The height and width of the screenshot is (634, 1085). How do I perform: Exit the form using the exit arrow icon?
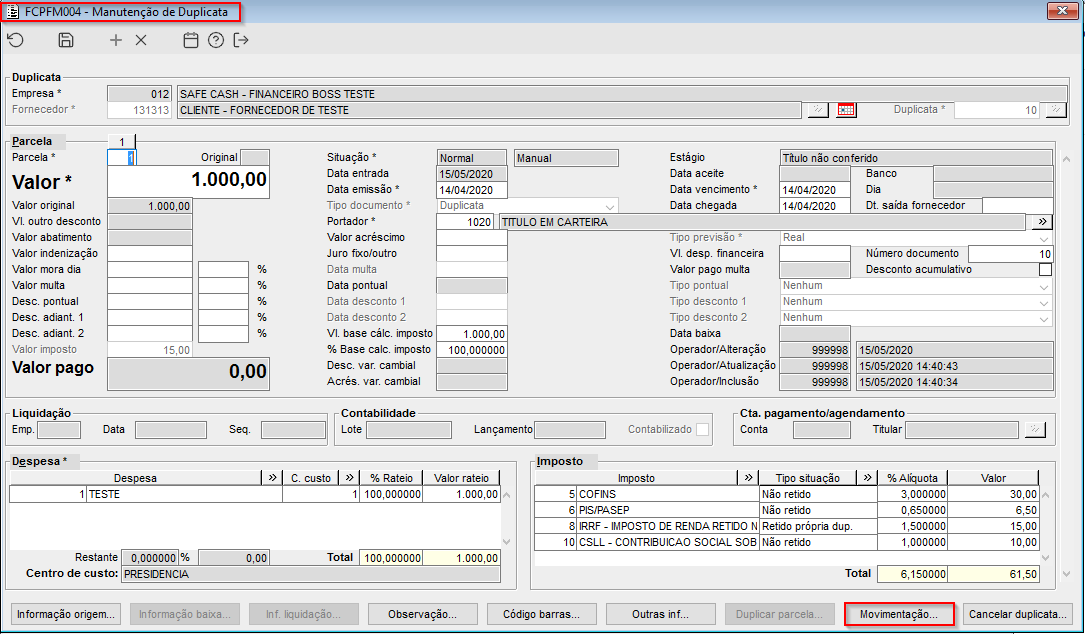241,40
